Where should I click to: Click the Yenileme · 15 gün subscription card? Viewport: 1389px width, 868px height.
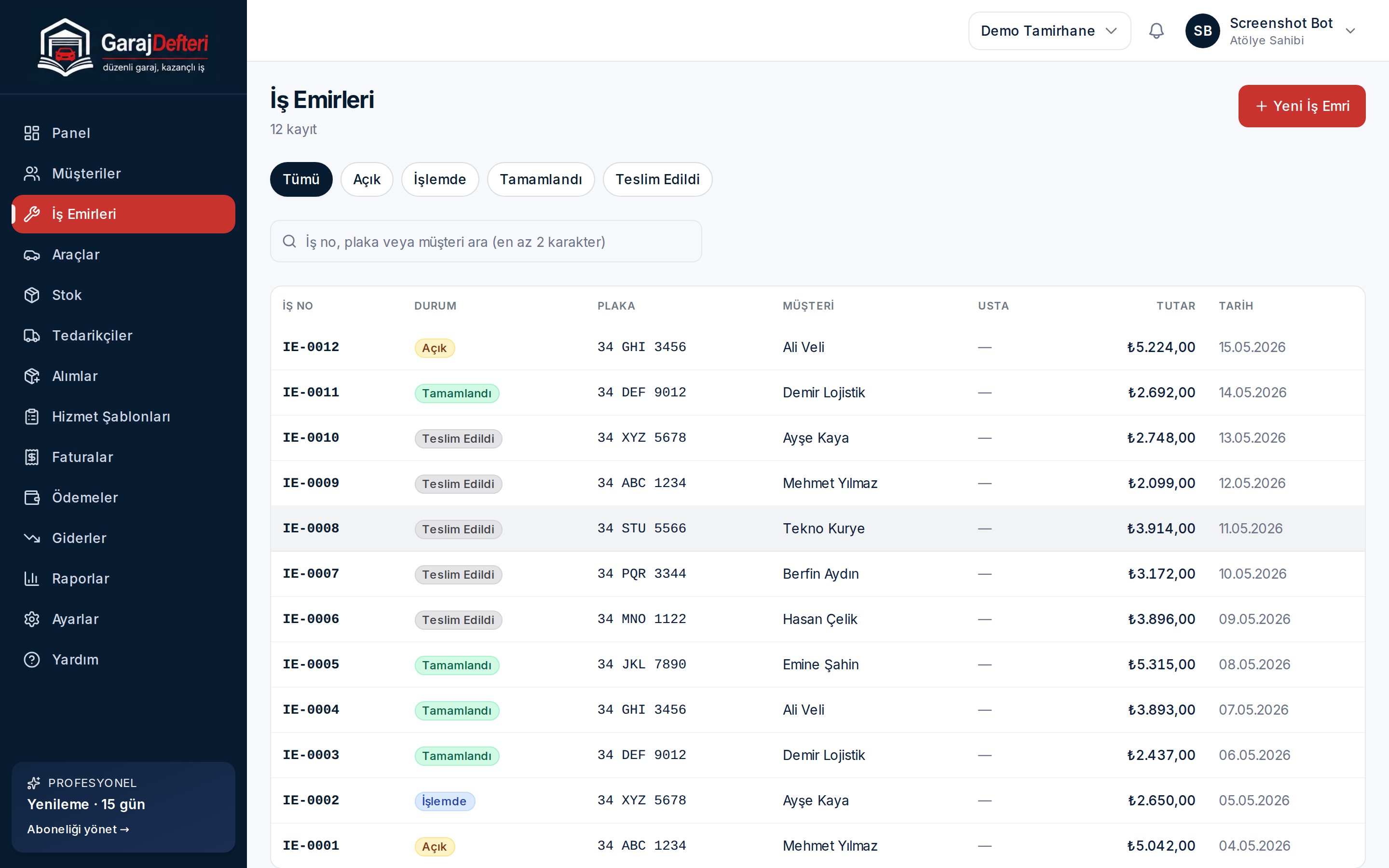point(123,807)
